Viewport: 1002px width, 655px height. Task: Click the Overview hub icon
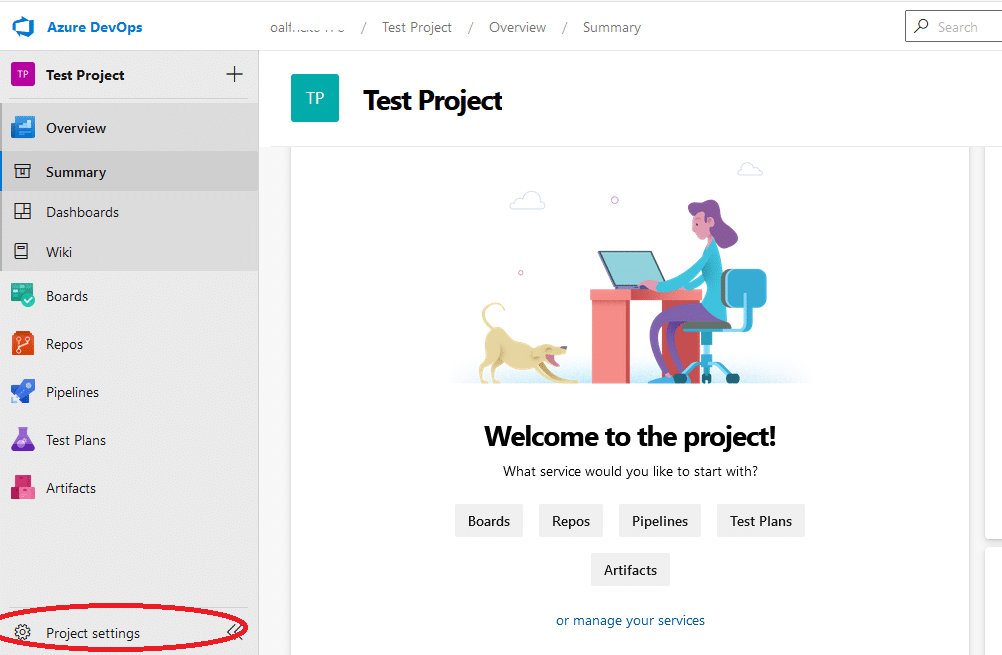[23, 128]
